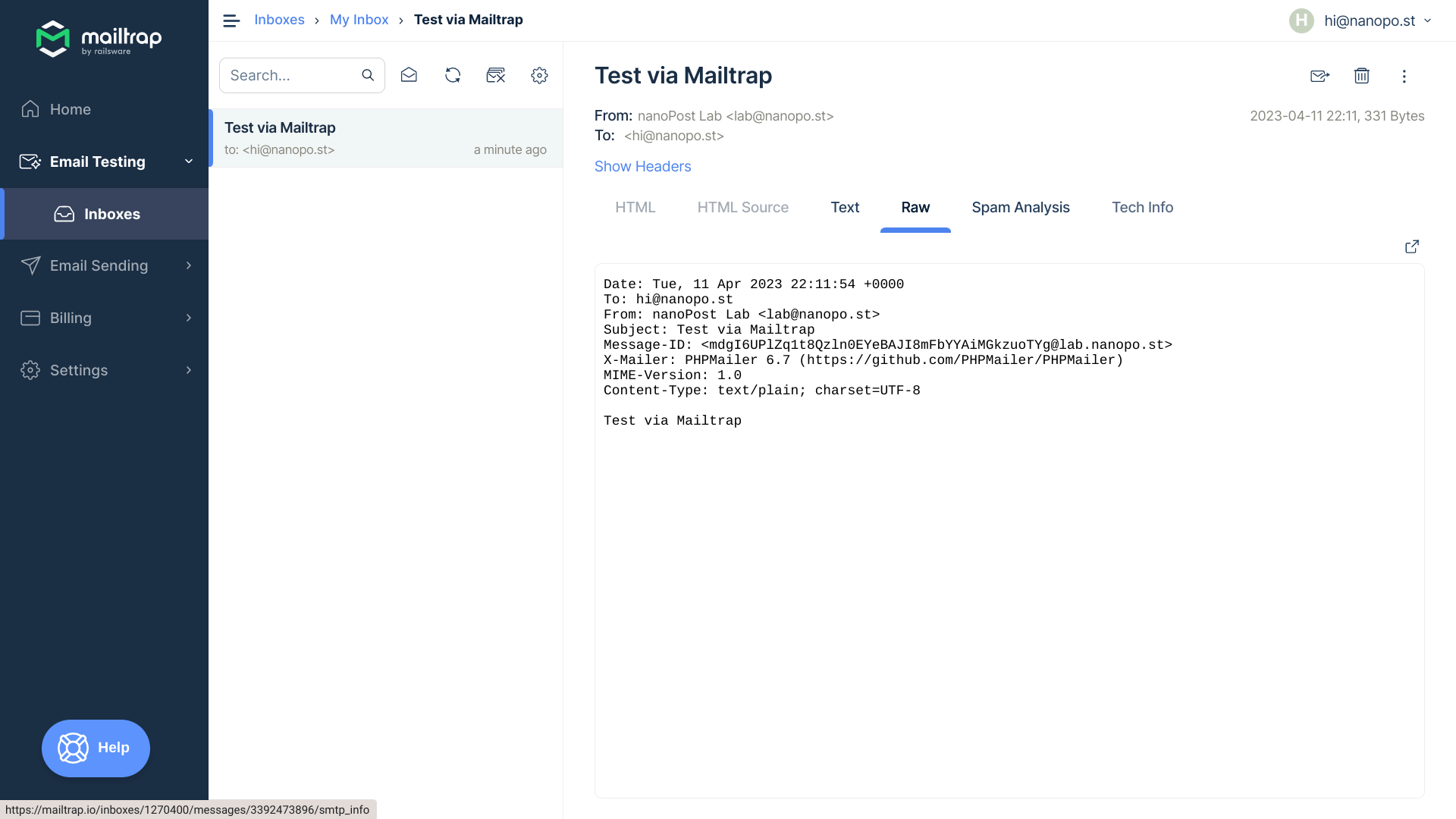This screenshot has height=819, width=1456.
Task: Click Show Headers link
Action: click(x=642, y=167)
